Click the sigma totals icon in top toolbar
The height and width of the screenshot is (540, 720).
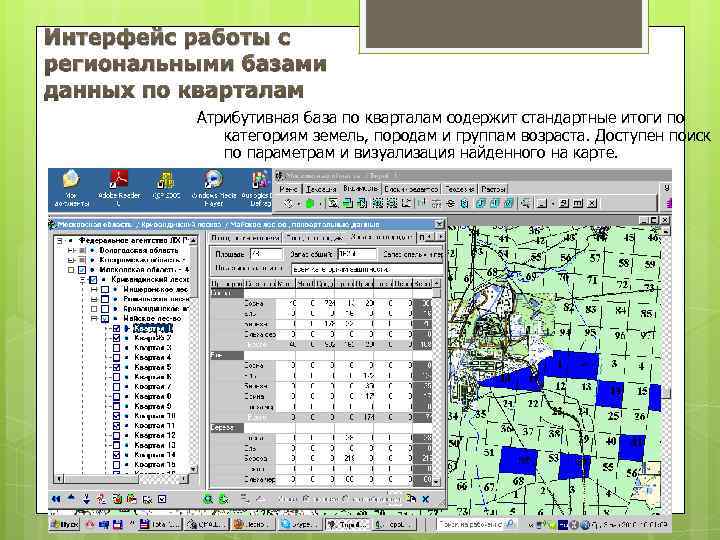coord(333,203)
